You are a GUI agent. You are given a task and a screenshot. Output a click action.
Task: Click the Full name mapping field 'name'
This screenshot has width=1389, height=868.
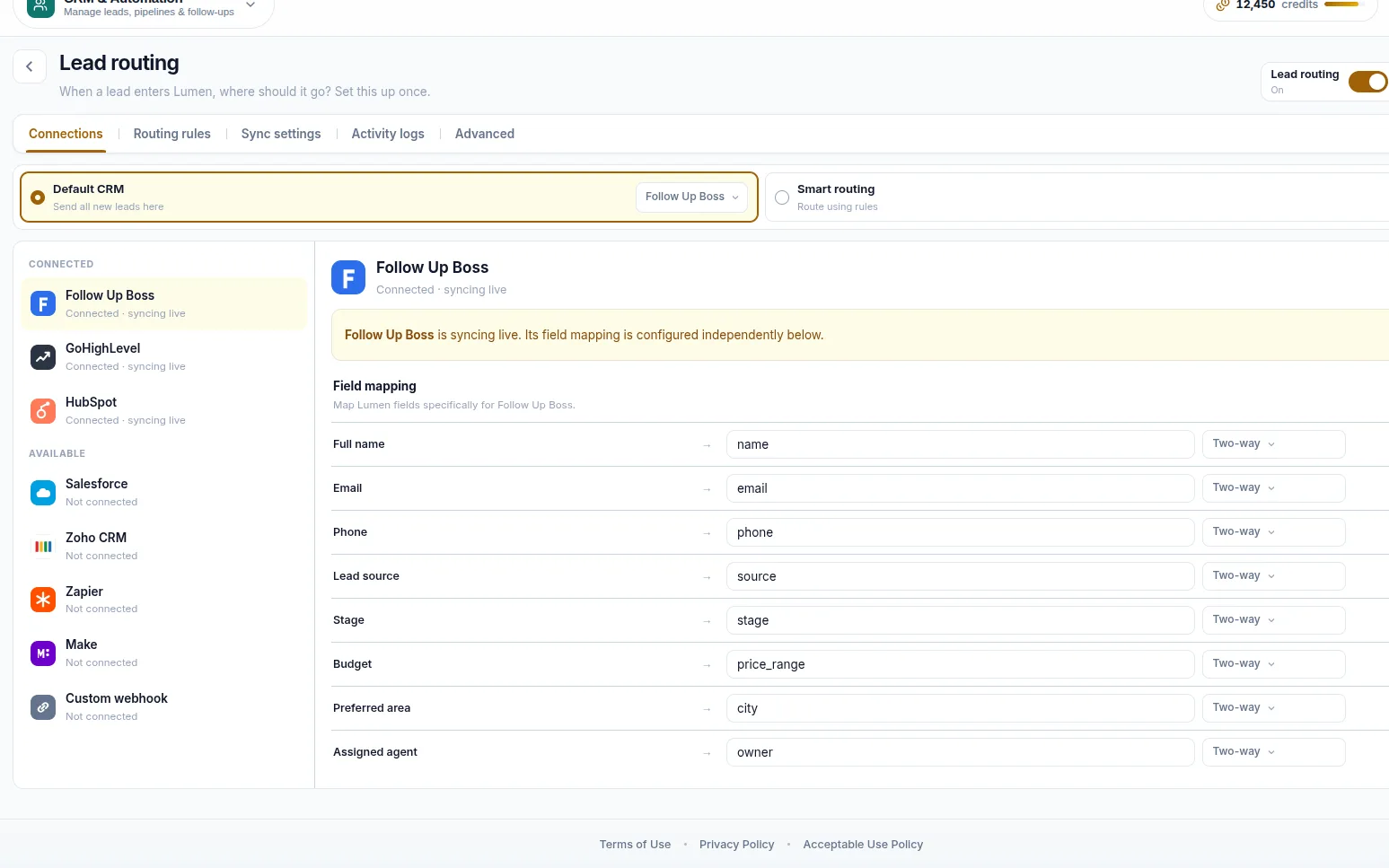point(960,444)
